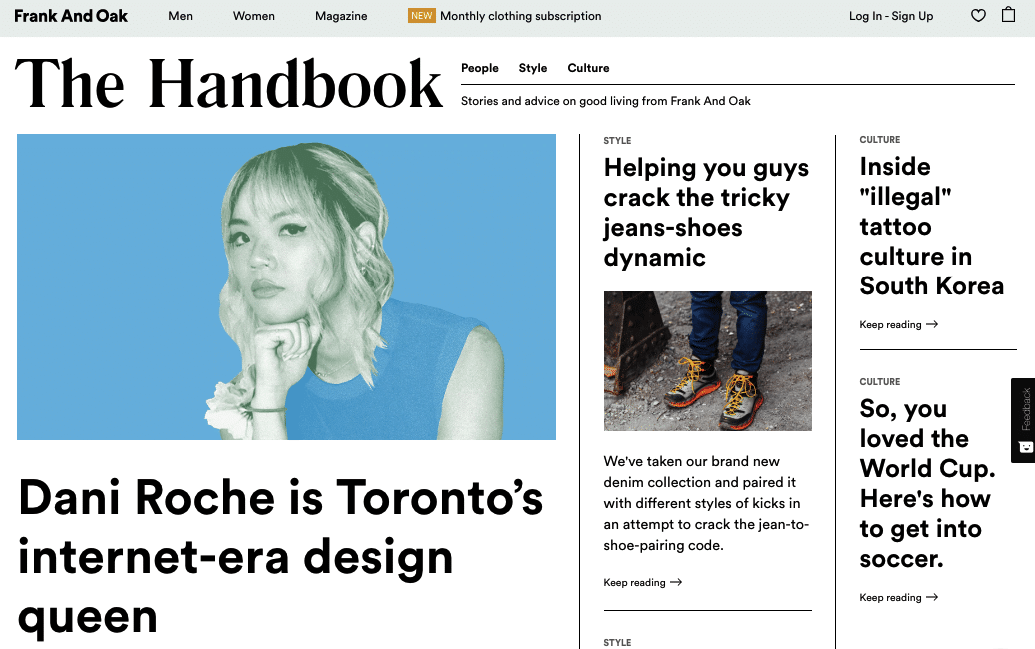Click the denim collection description paragraph
1035x649 pixels.
pyautogui.click(x=706, y=503)
